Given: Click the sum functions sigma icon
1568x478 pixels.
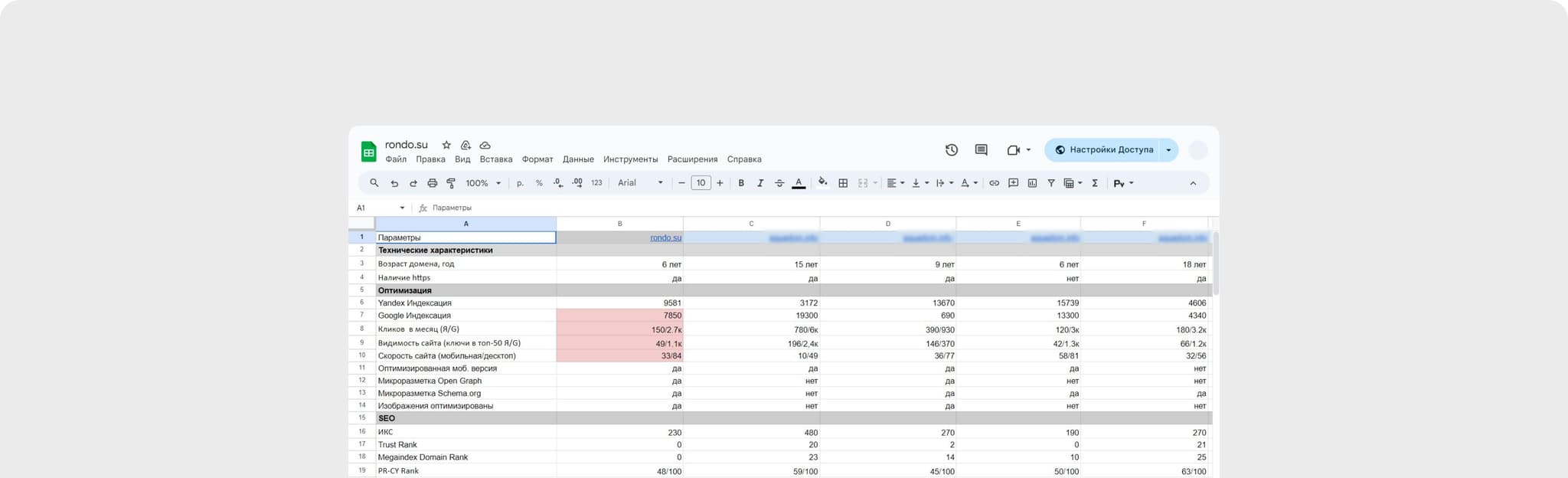Looking at the screenshot, I should pyautogui.click(x=1095, y=183).
